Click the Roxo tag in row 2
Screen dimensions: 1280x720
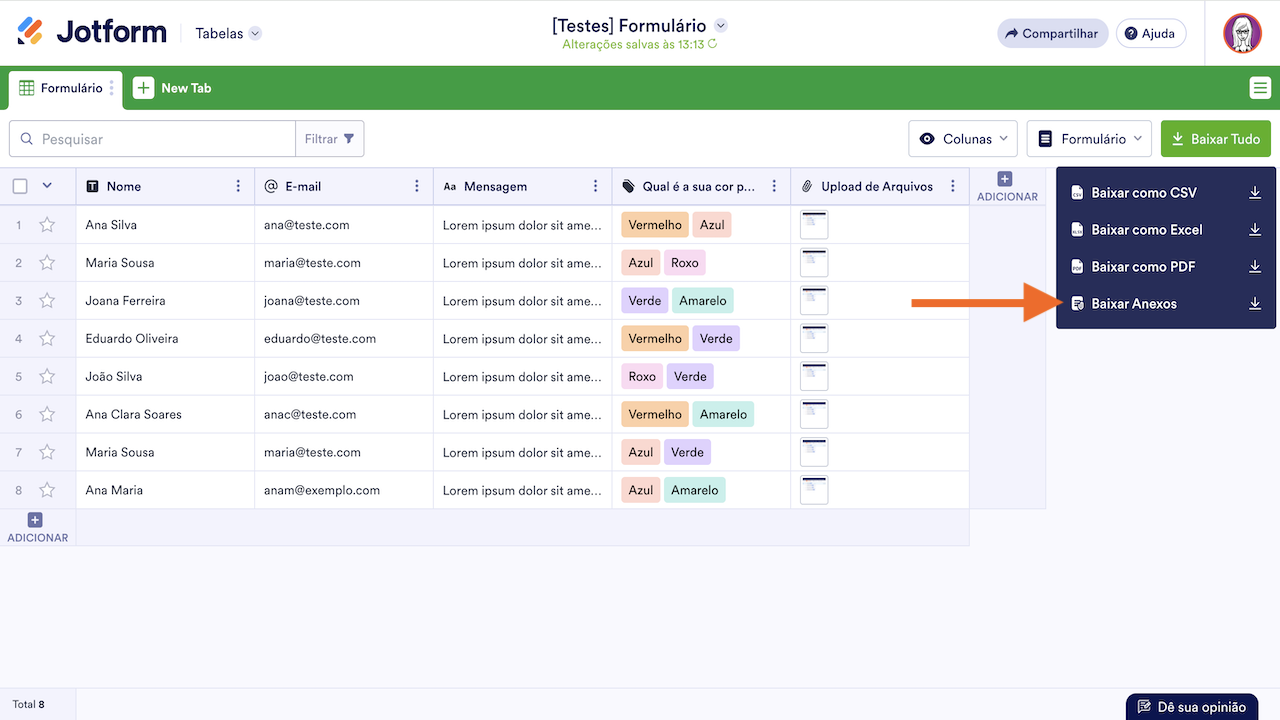[685, 263]
